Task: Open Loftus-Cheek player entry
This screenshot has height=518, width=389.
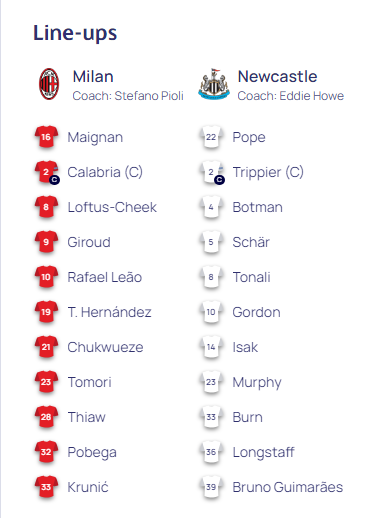Action: [112, 207]
